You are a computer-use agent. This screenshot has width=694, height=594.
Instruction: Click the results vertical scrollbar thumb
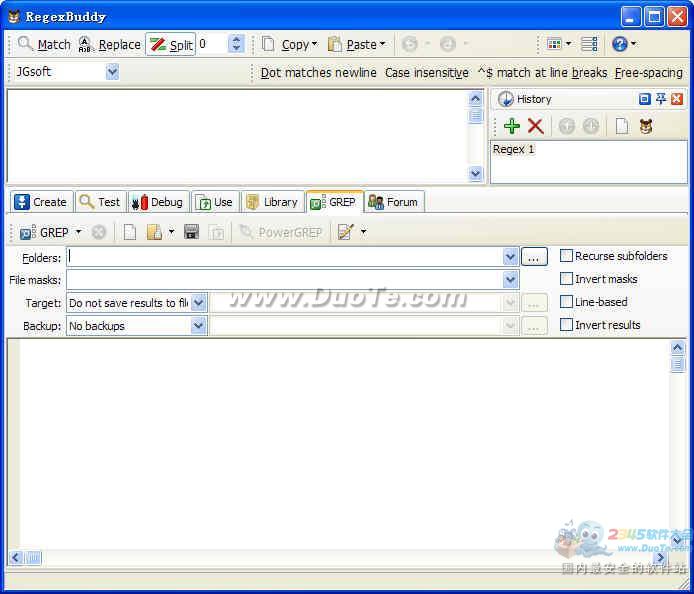678,364
